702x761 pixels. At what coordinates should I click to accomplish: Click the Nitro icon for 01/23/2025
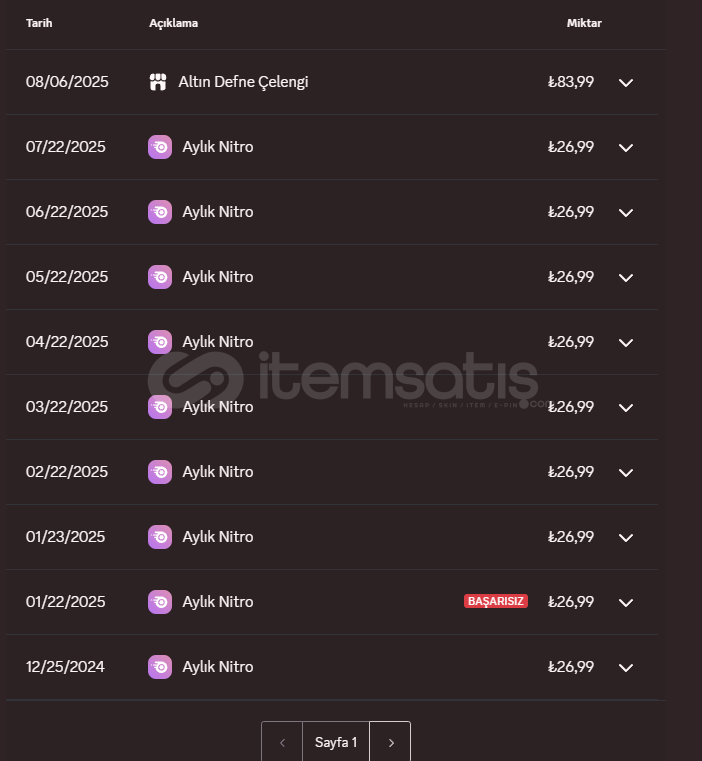click(x=160, y=537)
